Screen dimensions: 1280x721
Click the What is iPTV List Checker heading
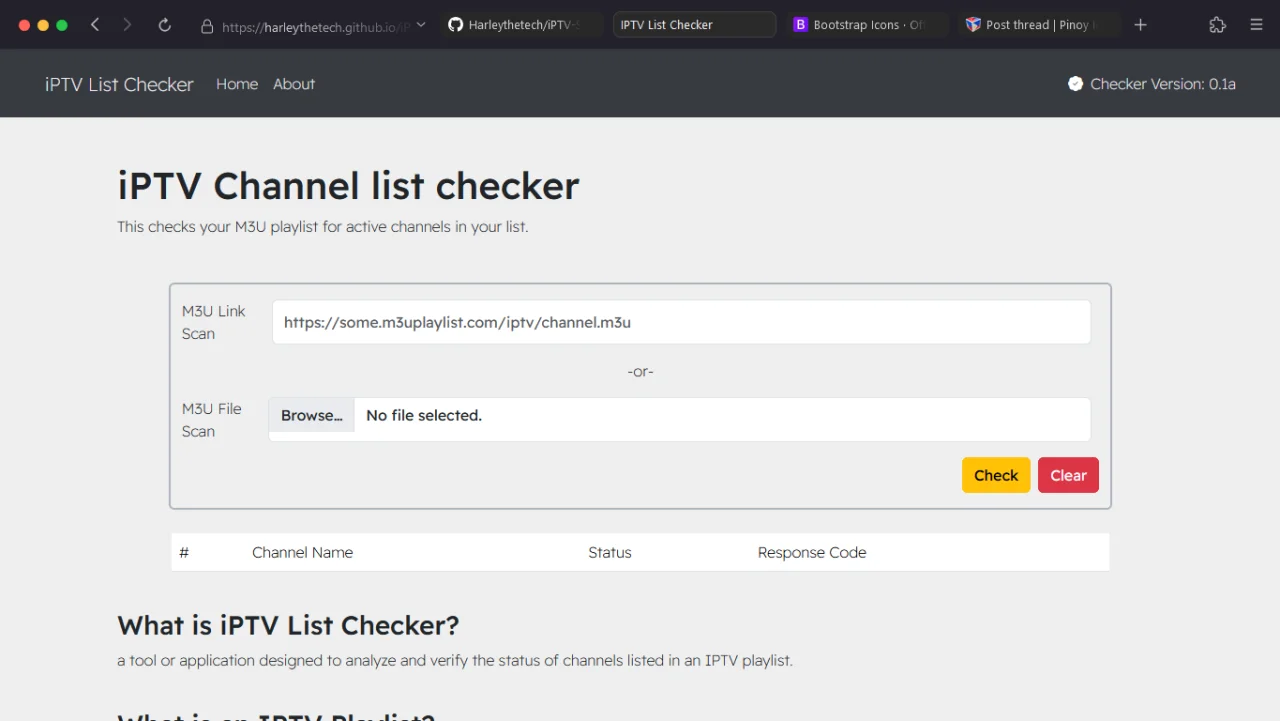(288, 625)
